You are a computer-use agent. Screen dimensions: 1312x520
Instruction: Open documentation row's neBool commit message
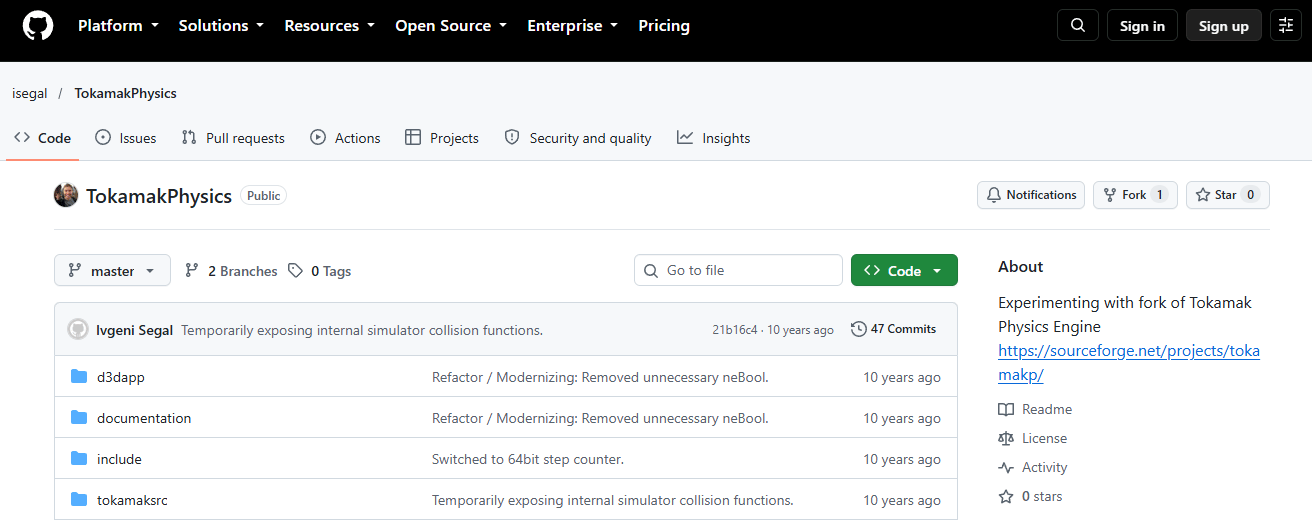click(x=600, y=418)
